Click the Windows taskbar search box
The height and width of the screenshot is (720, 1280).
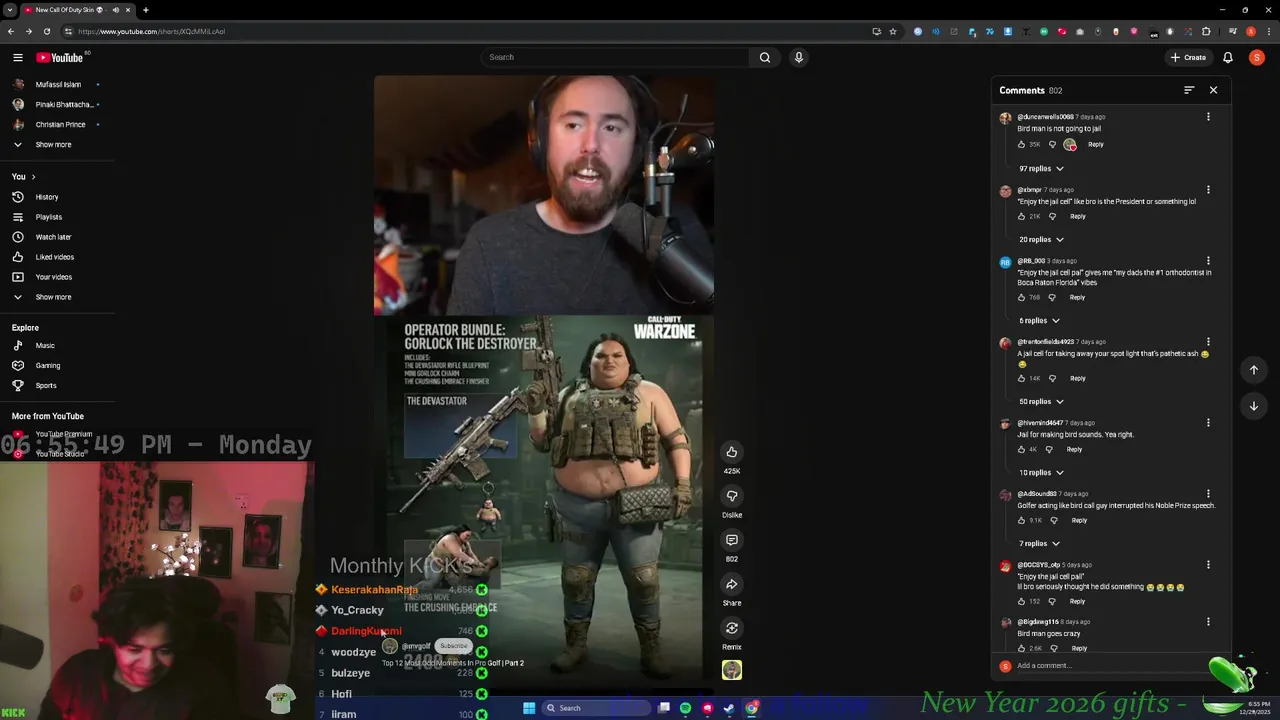[597, 708]
